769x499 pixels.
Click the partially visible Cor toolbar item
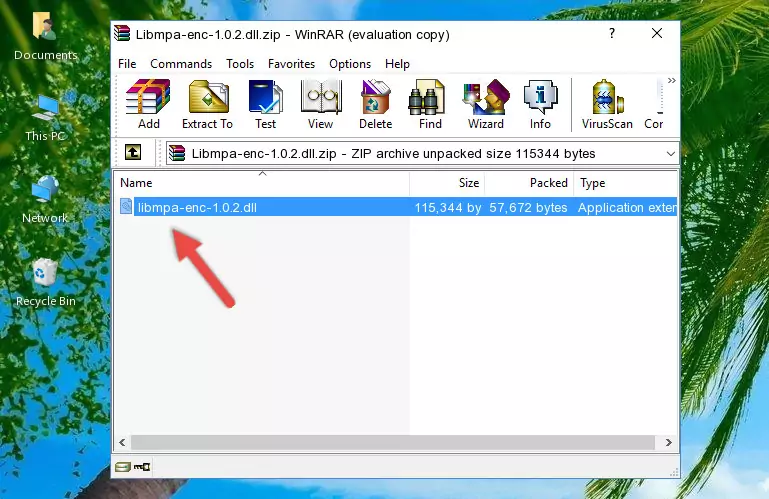click(654, 104)
